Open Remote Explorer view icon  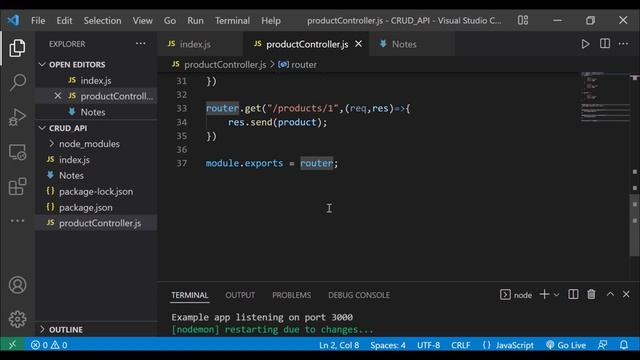(17, 152)
